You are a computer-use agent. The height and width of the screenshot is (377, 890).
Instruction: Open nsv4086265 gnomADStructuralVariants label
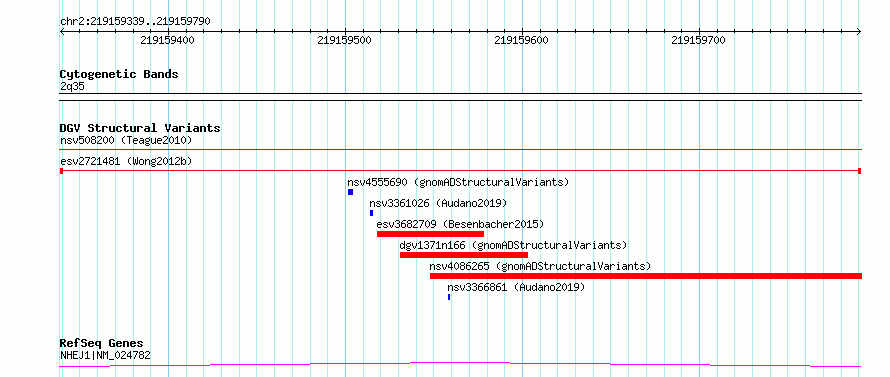tap(540, 266)
